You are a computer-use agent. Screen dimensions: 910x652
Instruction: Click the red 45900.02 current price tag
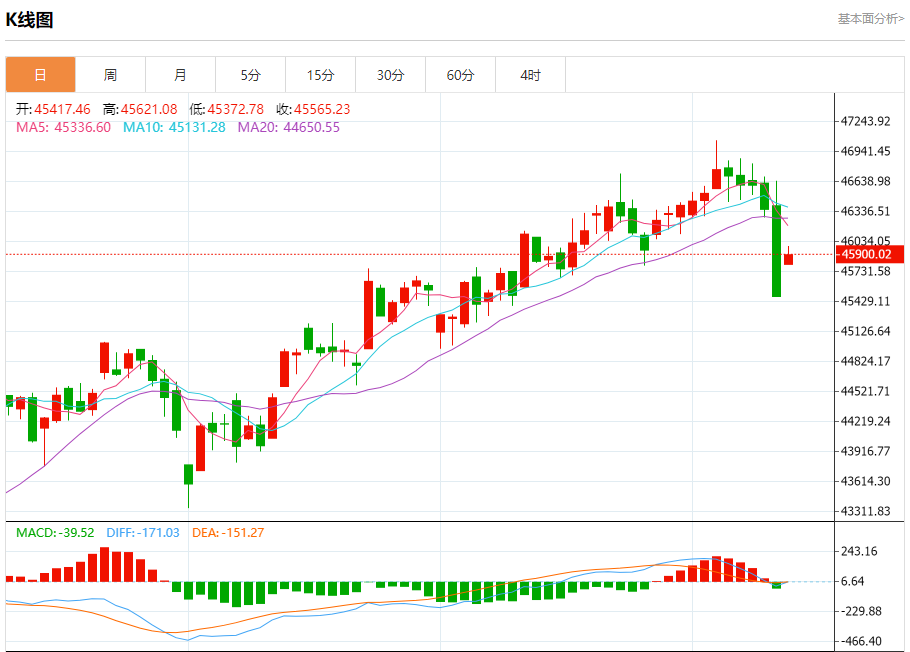click(867, 254)
